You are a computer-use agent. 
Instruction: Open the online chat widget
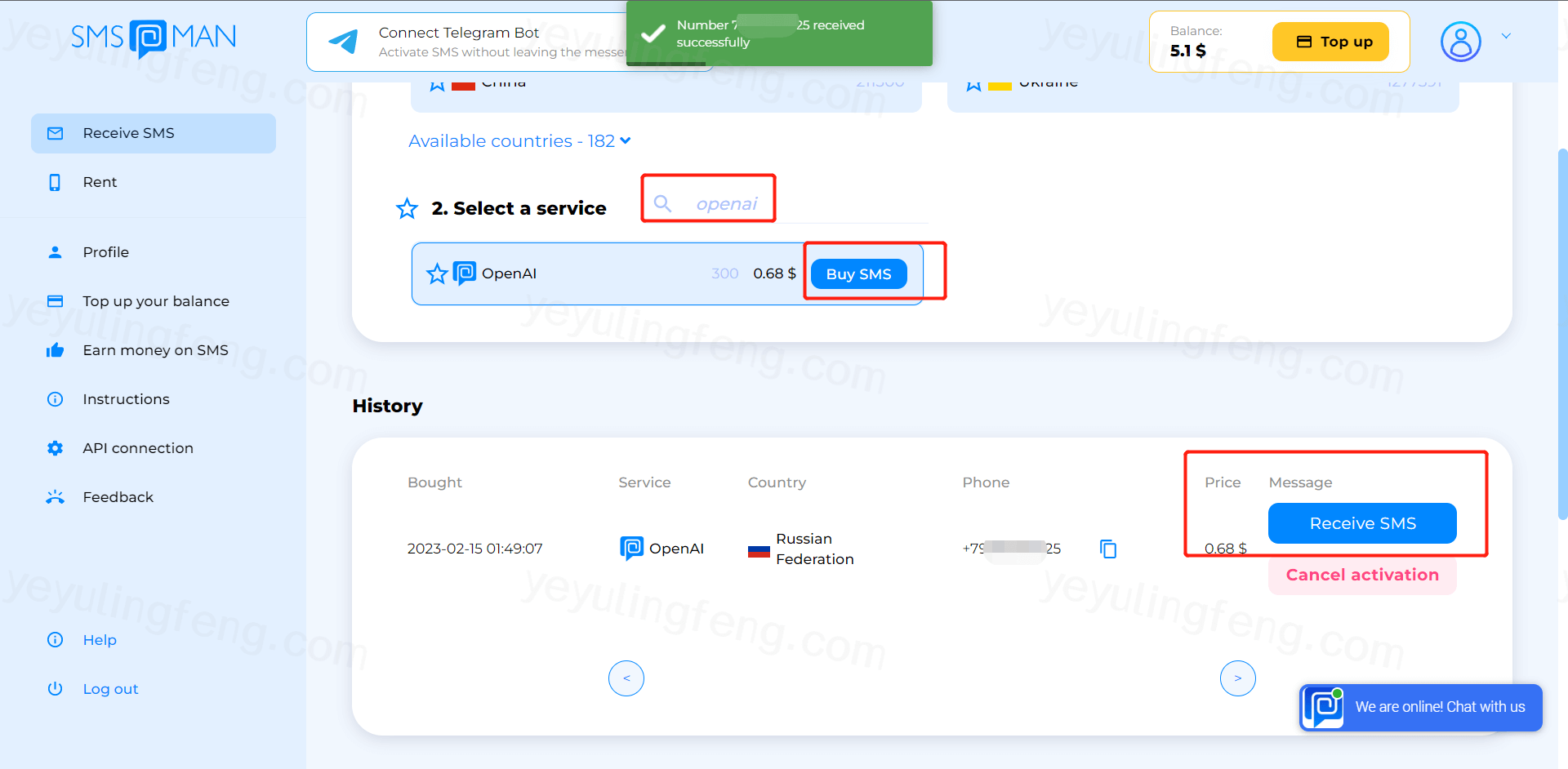click(x=1421, y=708)
